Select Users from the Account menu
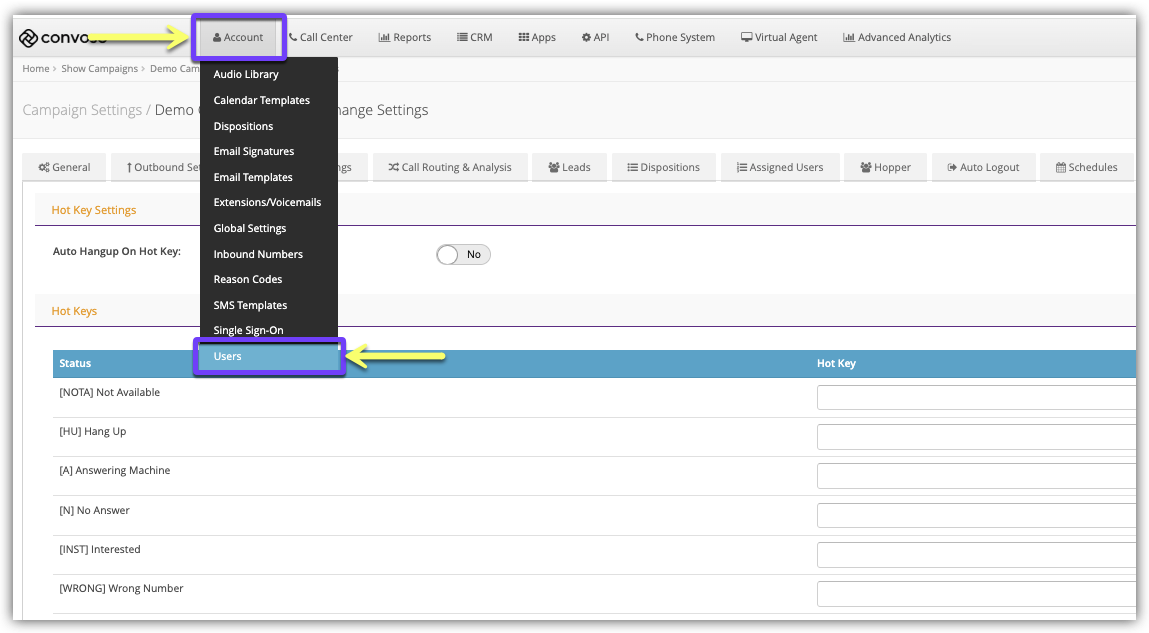Screen dimensions: 1149x633 (x=228, y=356)
